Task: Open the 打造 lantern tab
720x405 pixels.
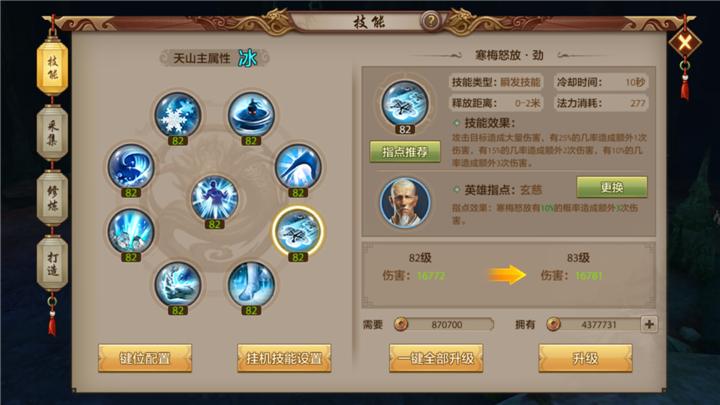Action: pos(52,263)
